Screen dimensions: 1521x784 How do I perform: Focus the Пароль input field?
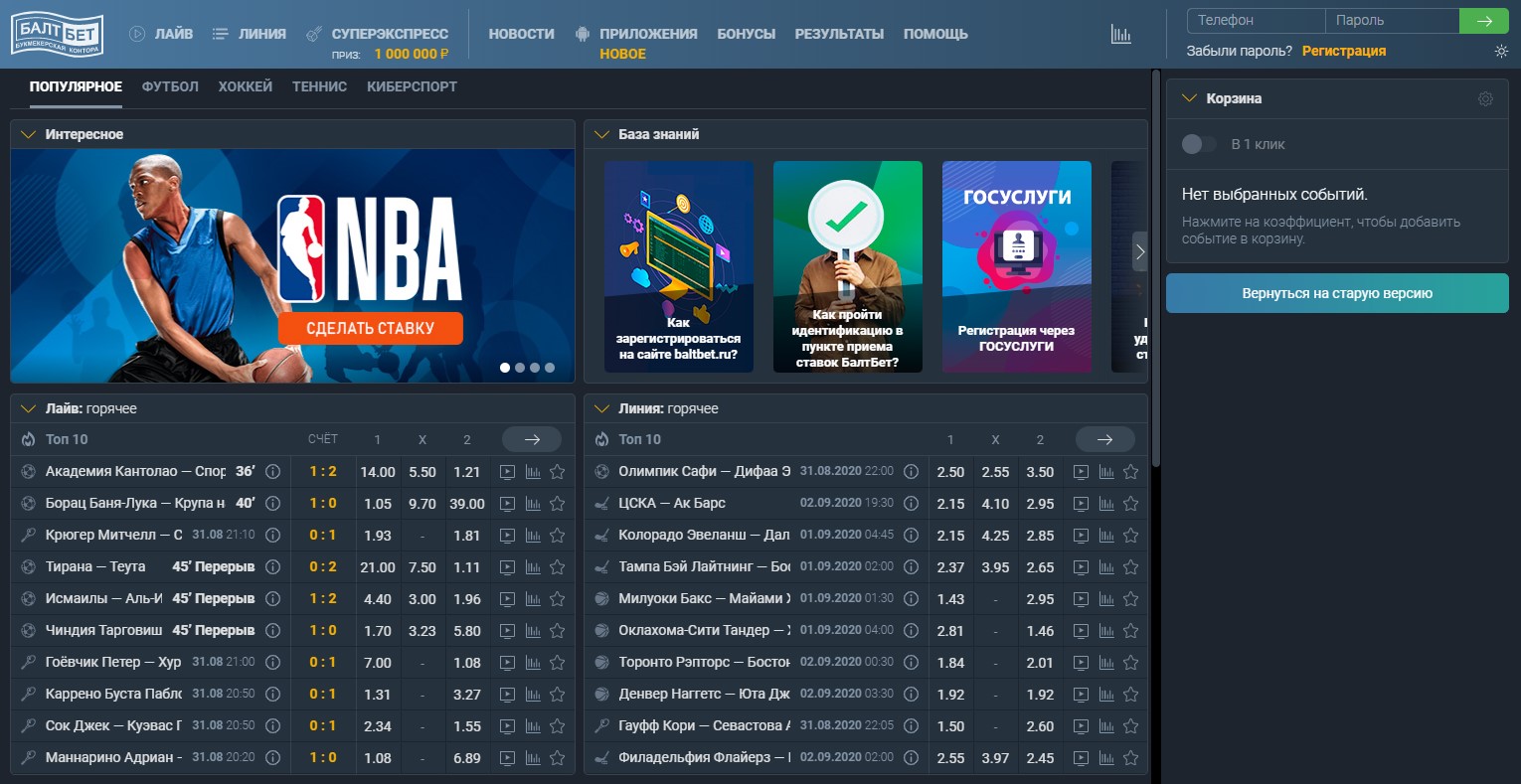[1392, 21]
